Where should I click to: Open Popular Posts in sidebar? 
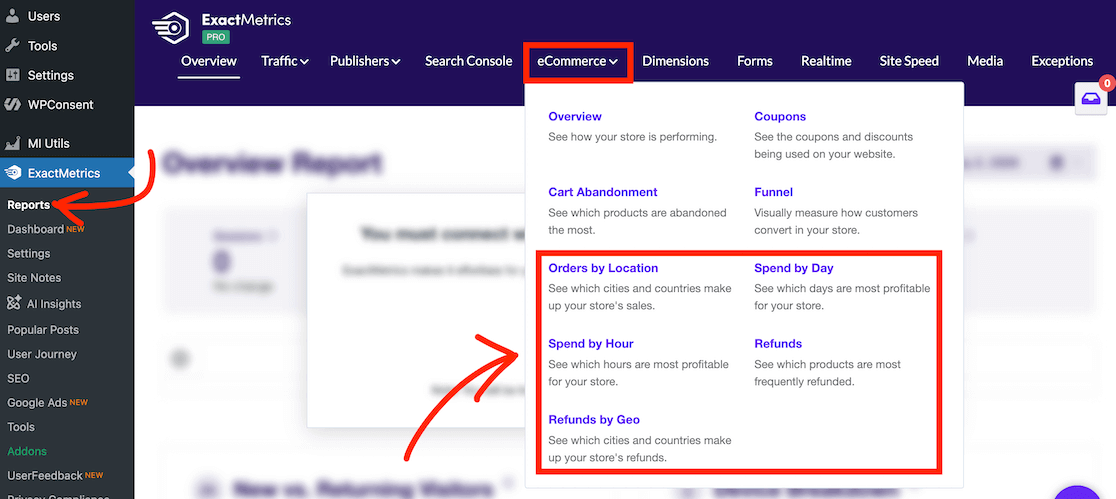pyautogui.click(x=43, y=330)
